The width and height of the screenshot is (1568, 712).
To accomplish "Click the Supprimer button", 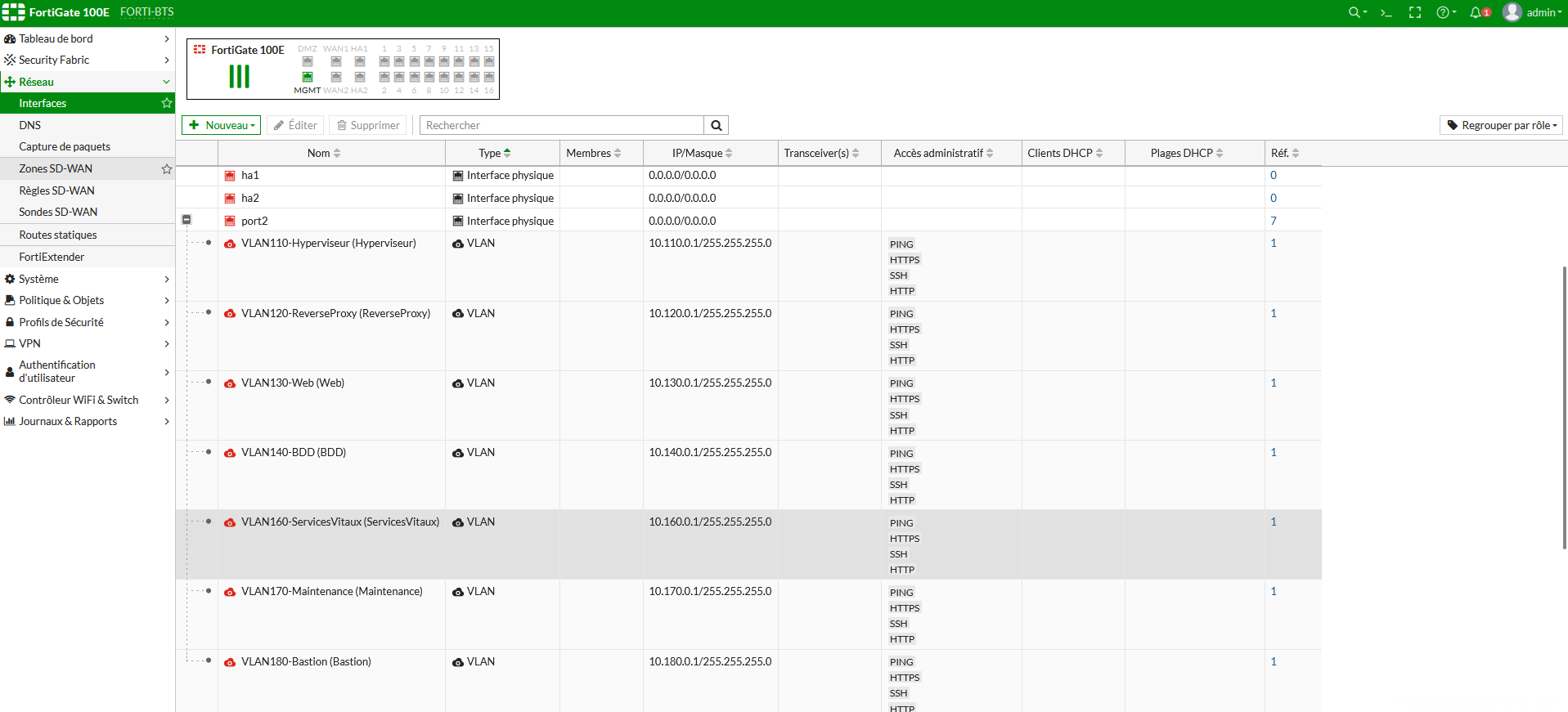I will click(368, 125).
